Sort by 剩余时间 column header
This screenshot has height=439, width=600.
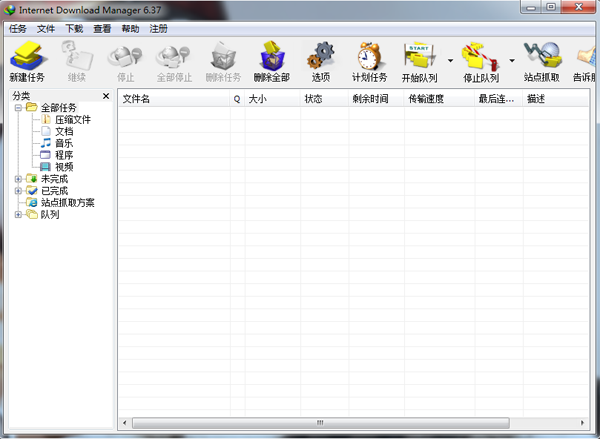[376, 99]
